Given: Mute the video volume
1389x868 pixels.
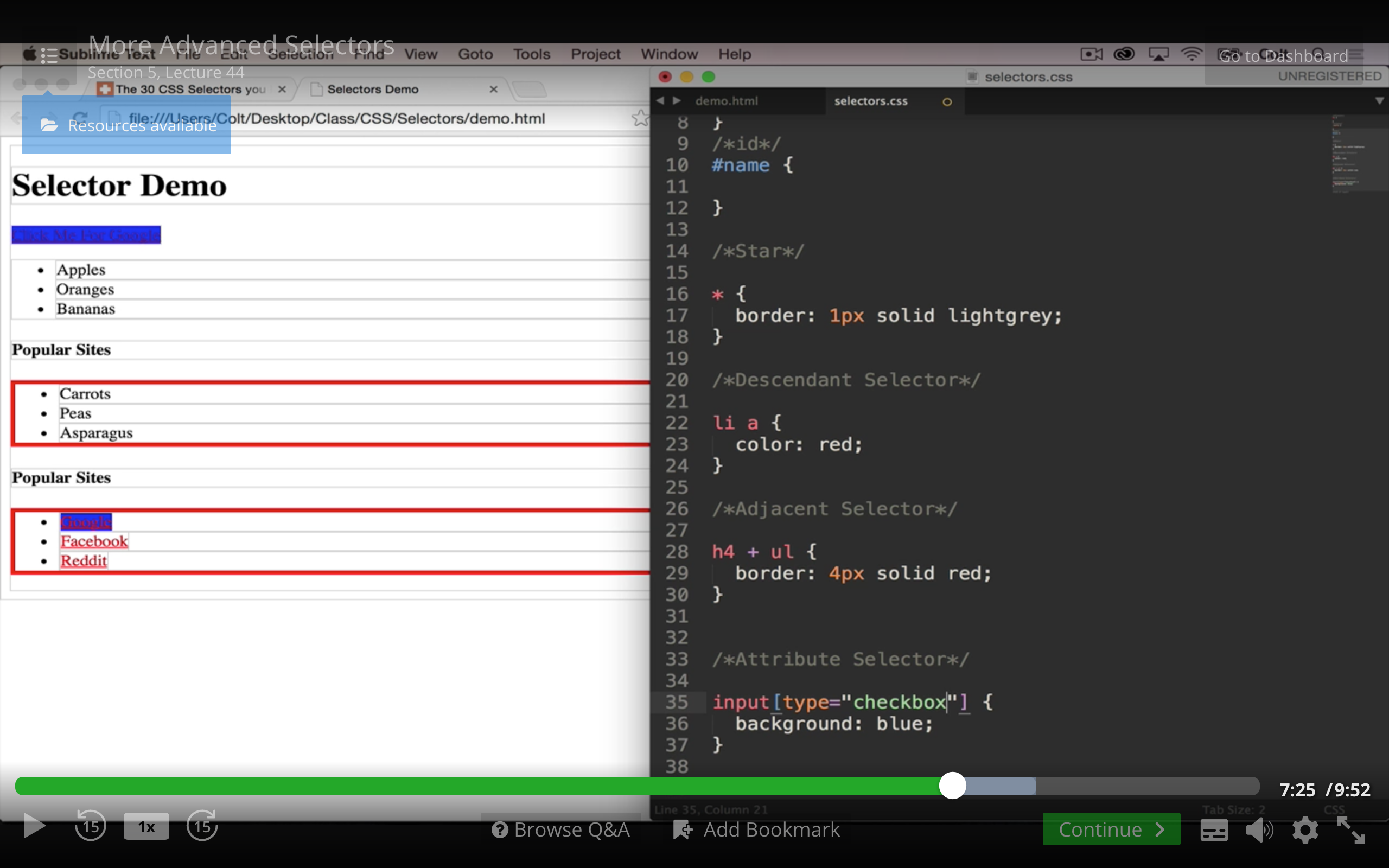Looking at the screenshot, I should point(1259,830).
